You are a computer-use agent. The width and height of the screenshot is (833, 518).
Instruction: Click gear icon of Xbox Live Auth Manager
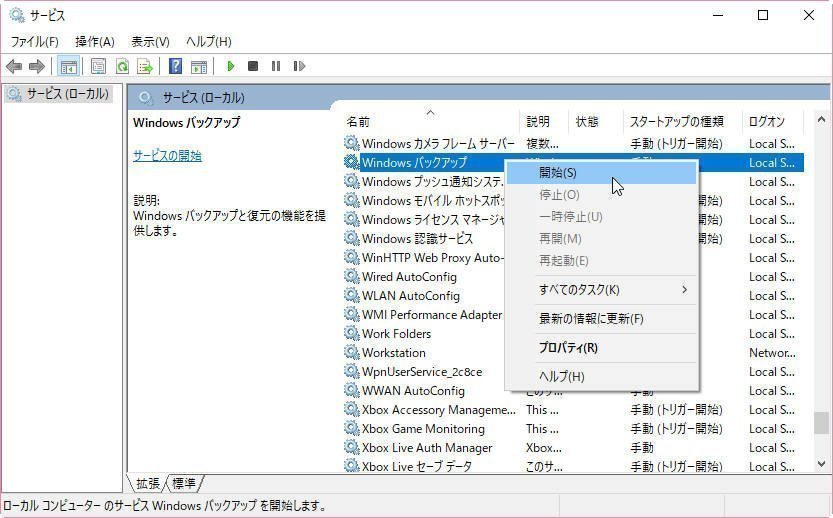coord(352,447)
